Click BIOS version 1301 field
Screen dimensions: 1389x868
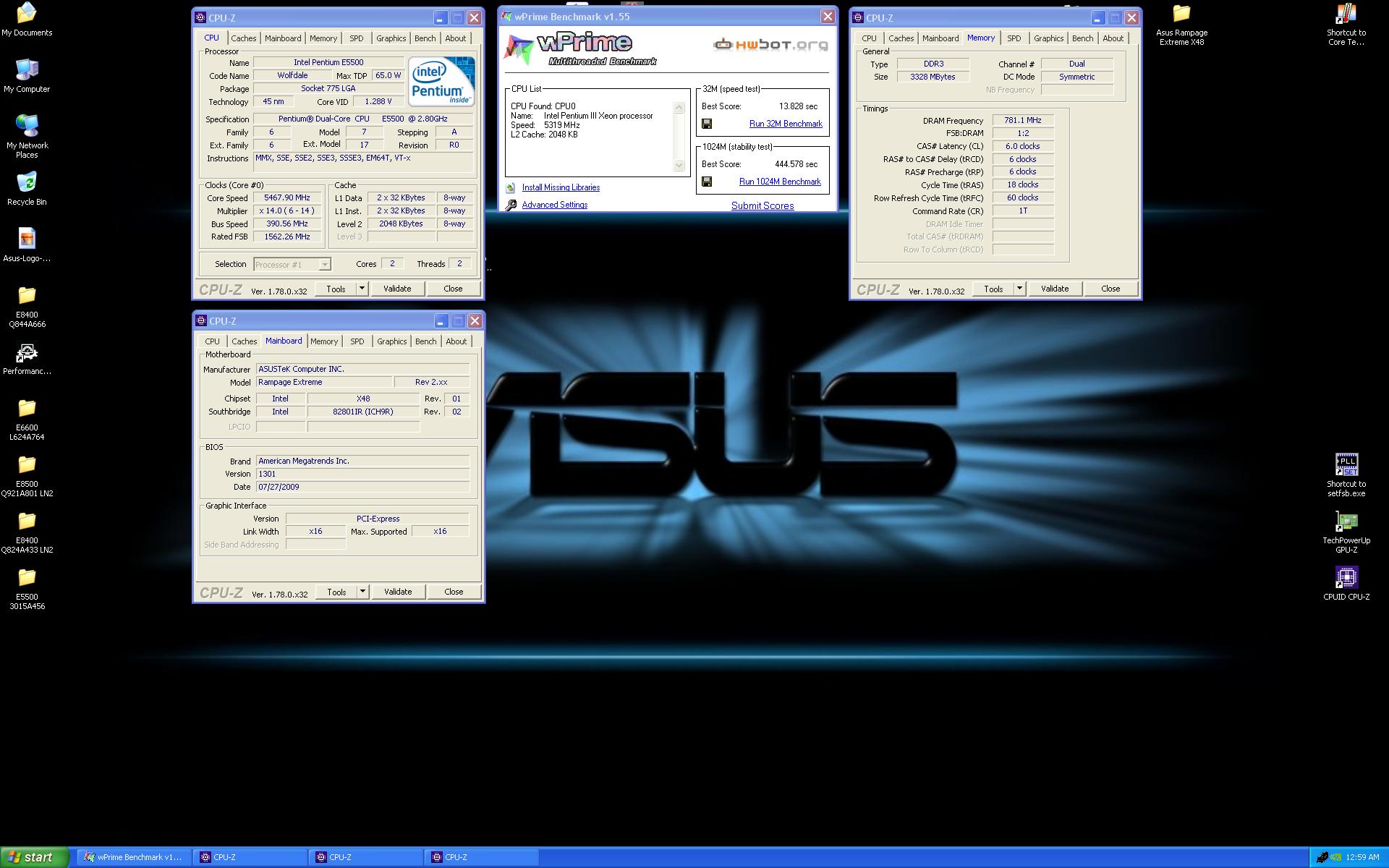(363, 474)
